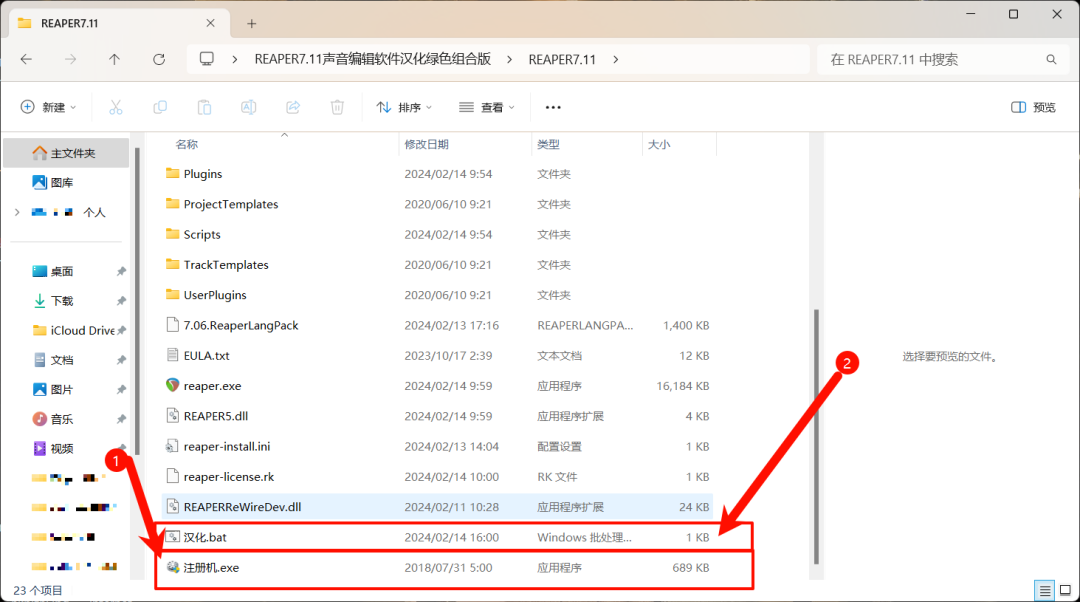
Task: Select the reaper.exe application icon
Action: point(173,385)
